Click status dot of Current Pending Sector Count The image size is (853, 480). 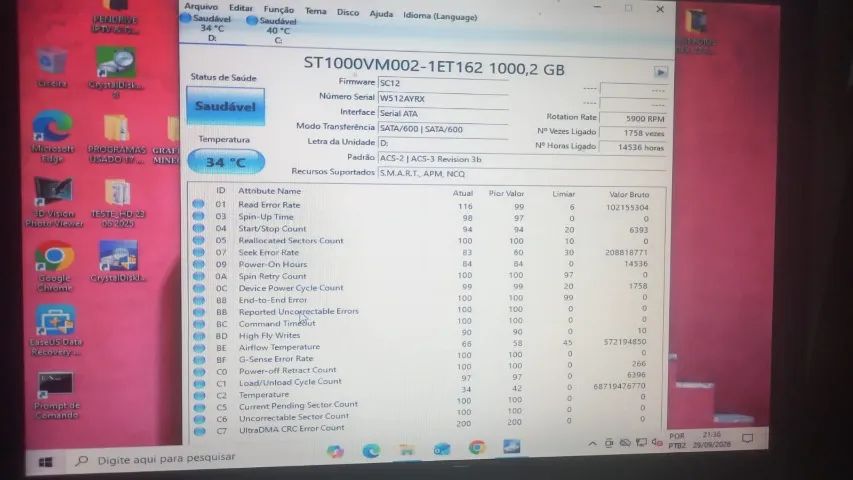pyautogui.click(x=199, y=408)
